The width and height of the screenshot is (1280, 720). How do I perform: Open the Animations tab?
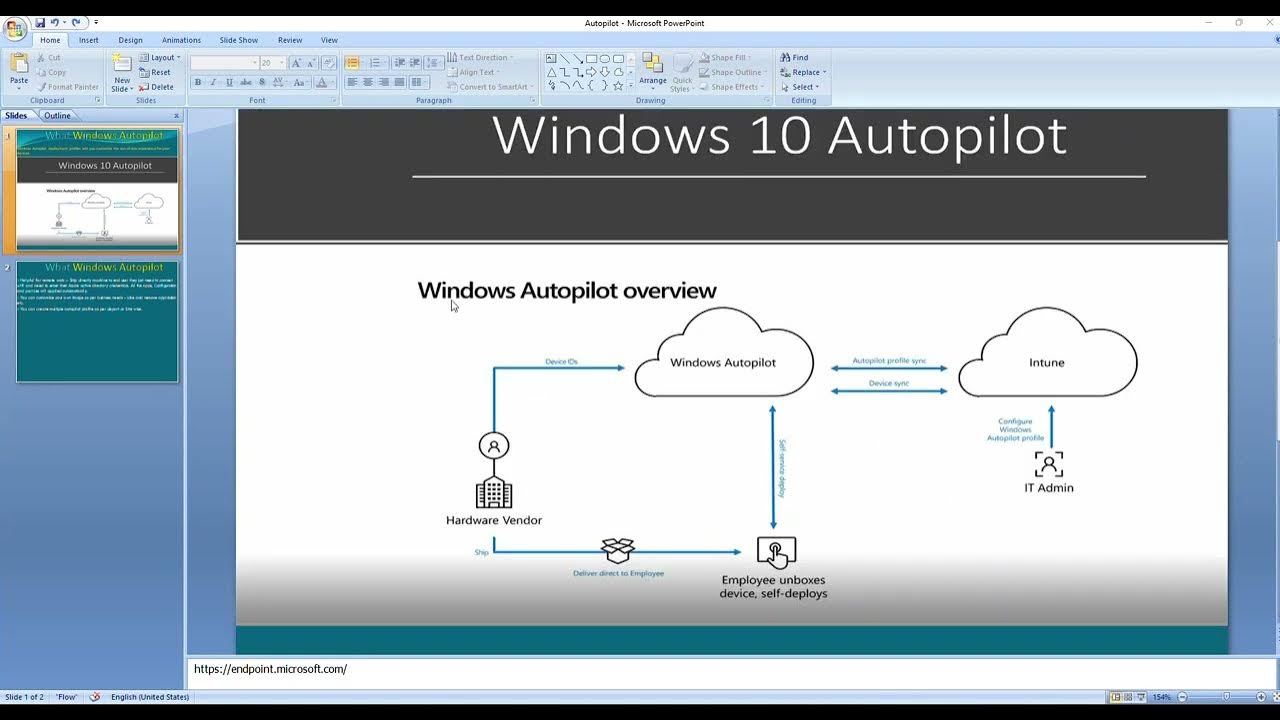[181, 40]
